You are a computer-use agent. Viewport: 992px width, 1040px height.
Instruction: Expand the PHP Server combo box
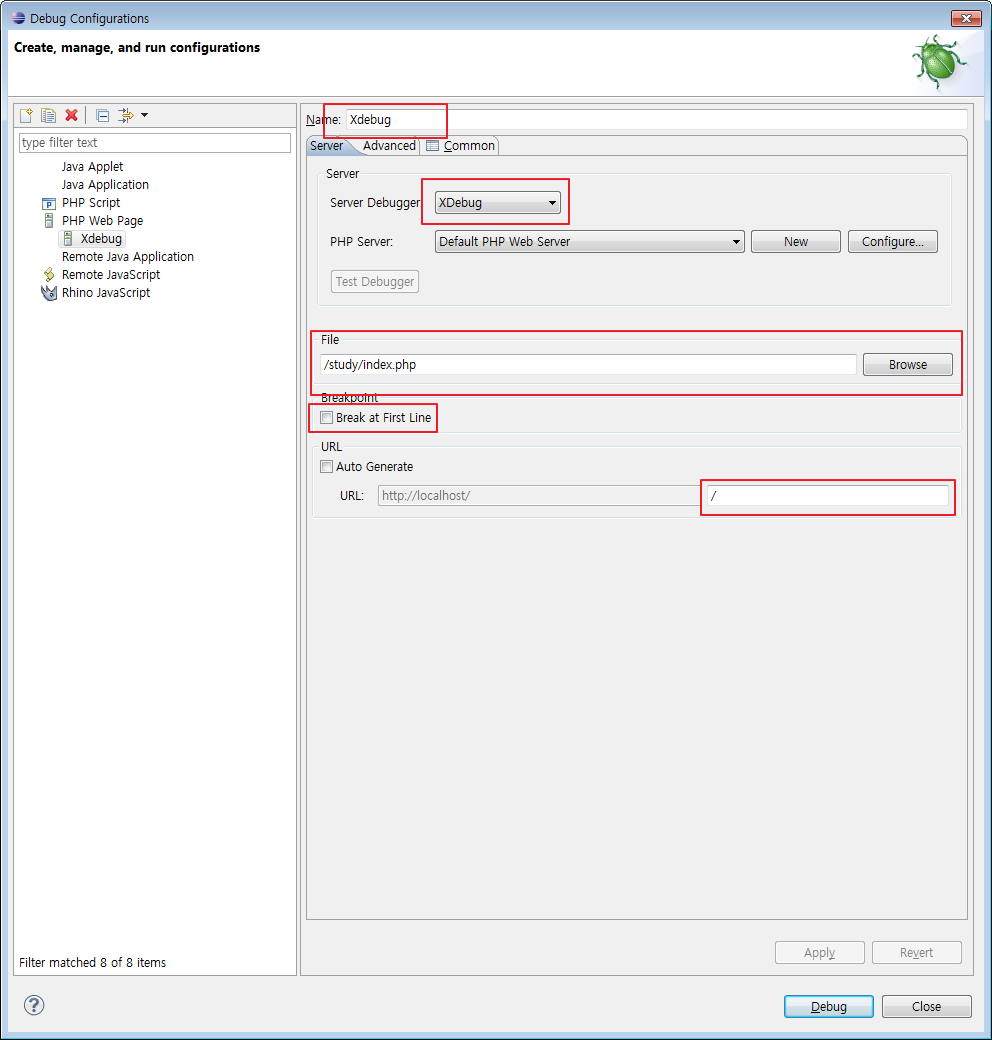pyautogui.click(x=589, y=242)
